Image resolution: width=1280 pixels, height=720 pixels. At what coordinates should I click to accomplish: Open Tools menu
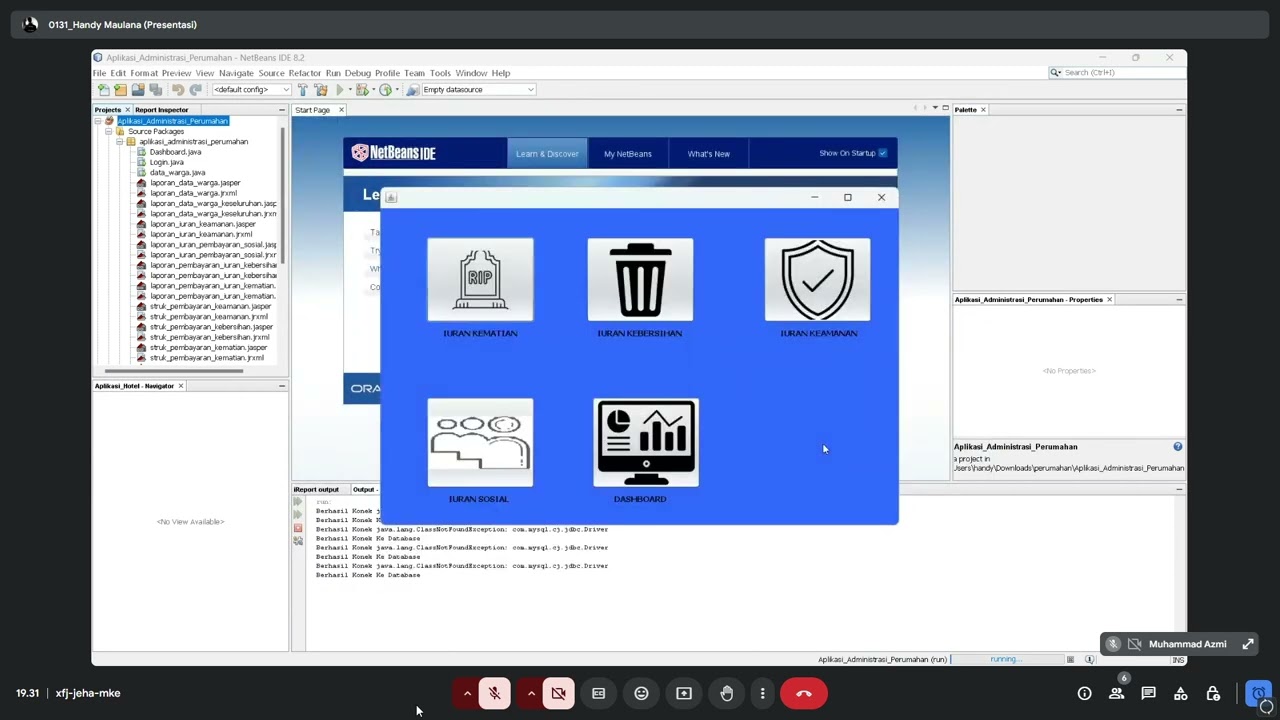[440, 73]
